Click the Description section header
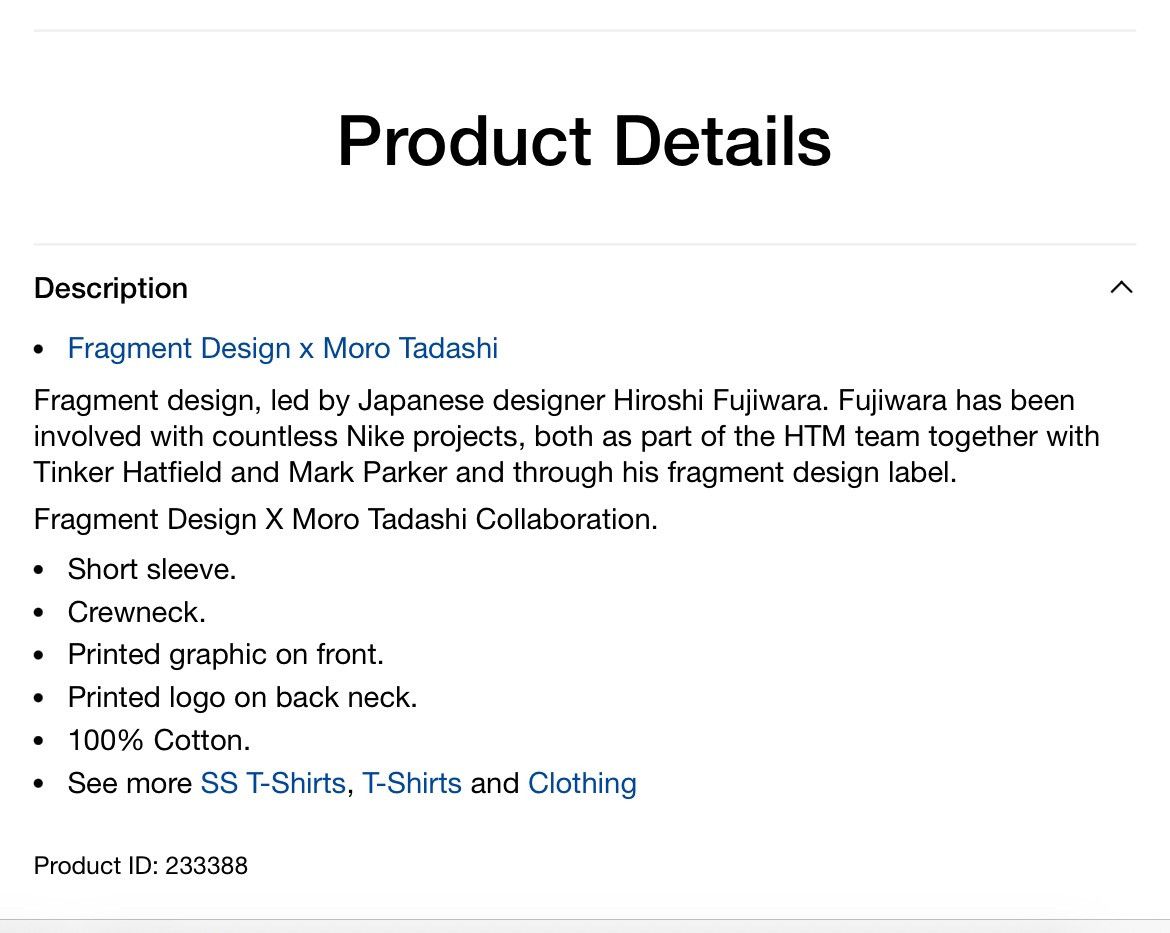 point(110,288)
